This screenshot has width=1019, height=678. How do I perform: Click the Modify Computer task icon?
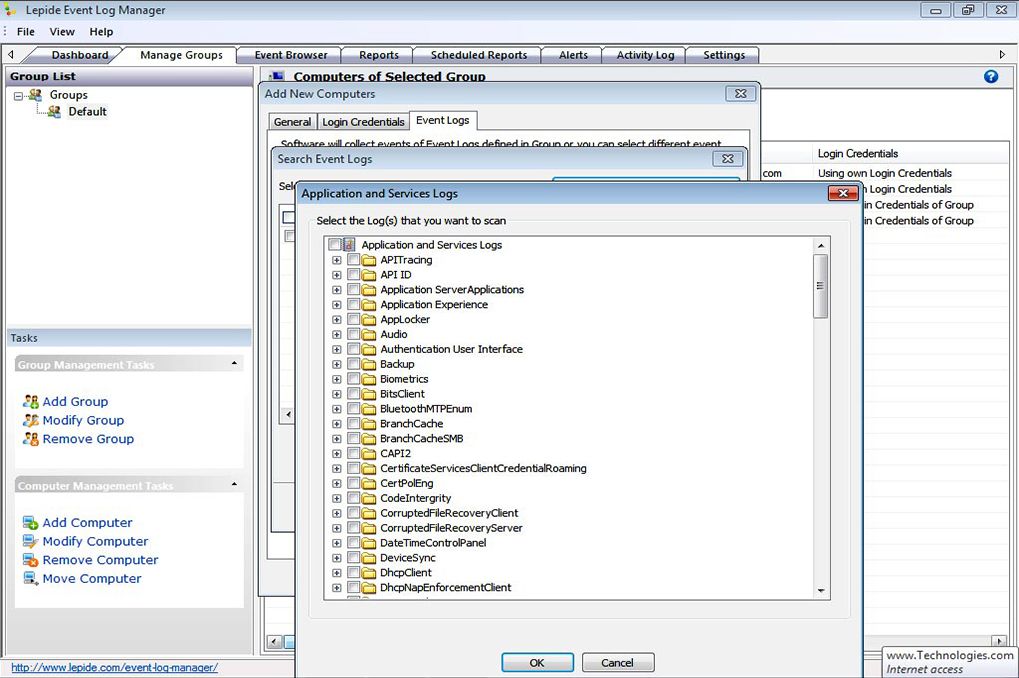31,541
